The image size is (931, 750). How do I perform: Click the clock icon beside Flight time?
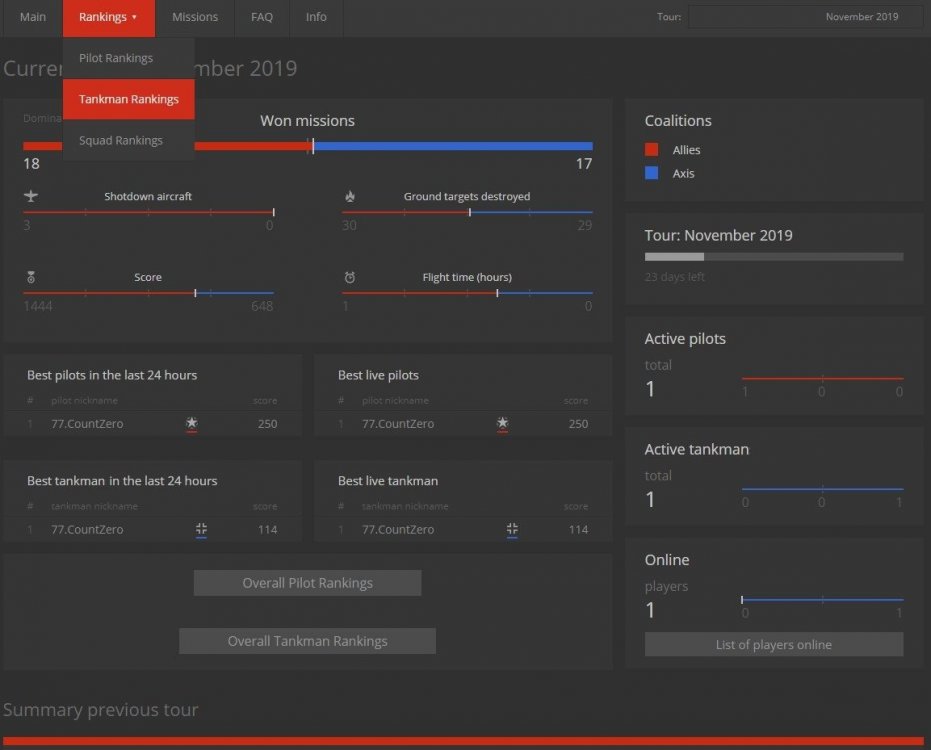coord(349,277)
